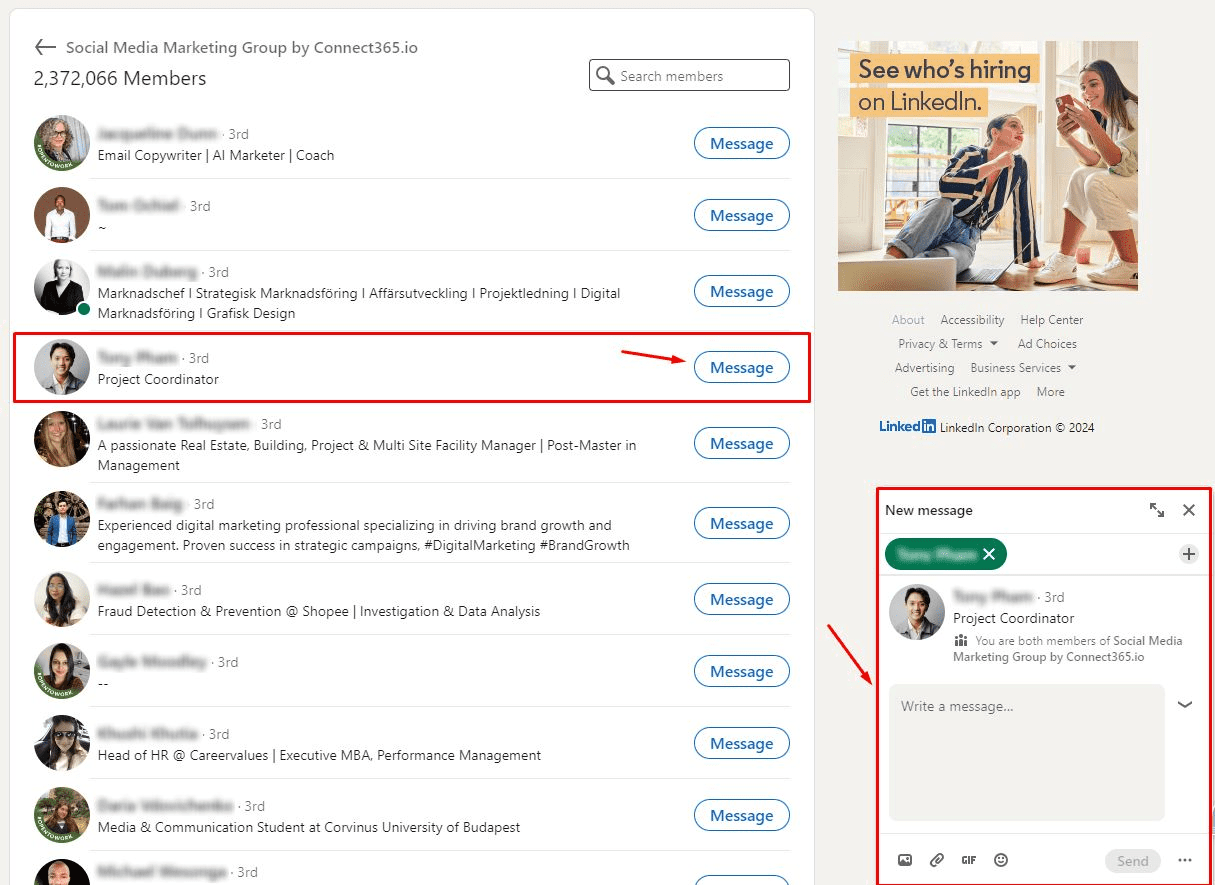Close the New message window
The height and width of the screenshot is (885, 1215).
pyautogui.click(x=1189, y=510)
